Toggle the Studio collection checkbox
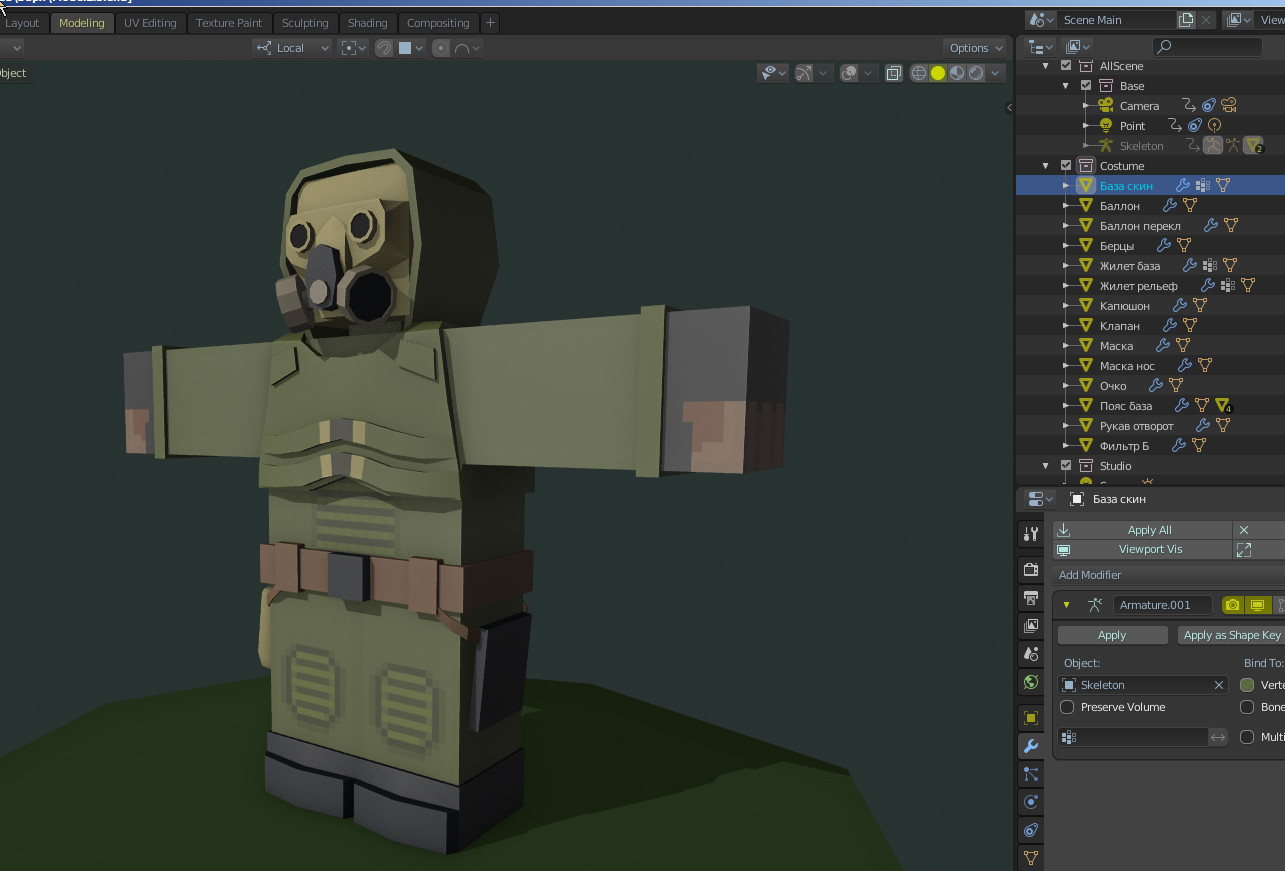This screenshot has height=871, width=1285. [1066, 466]
